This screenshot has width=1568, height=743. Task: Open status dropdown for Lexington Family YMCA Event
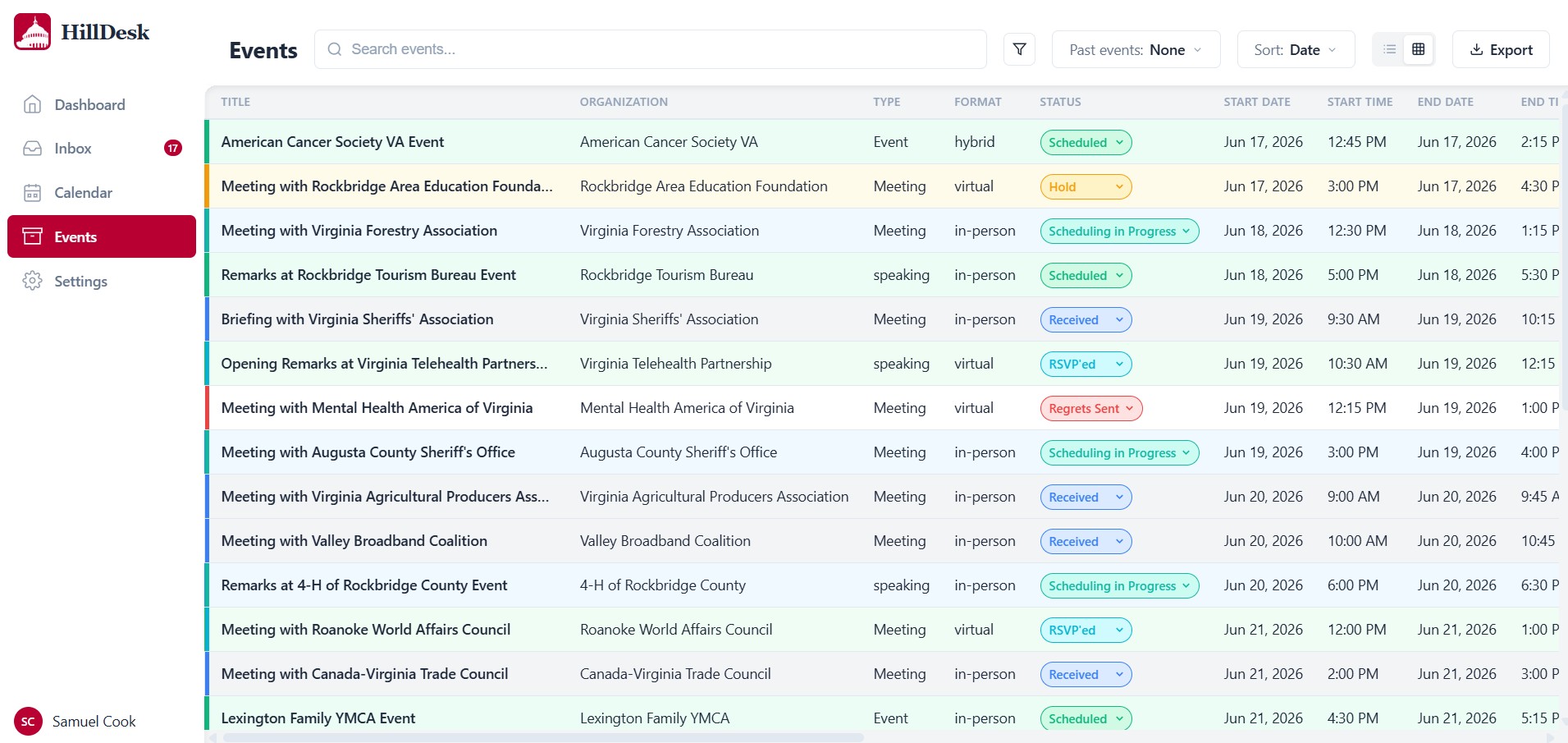pyautogui.click(x=1086, y=718)
